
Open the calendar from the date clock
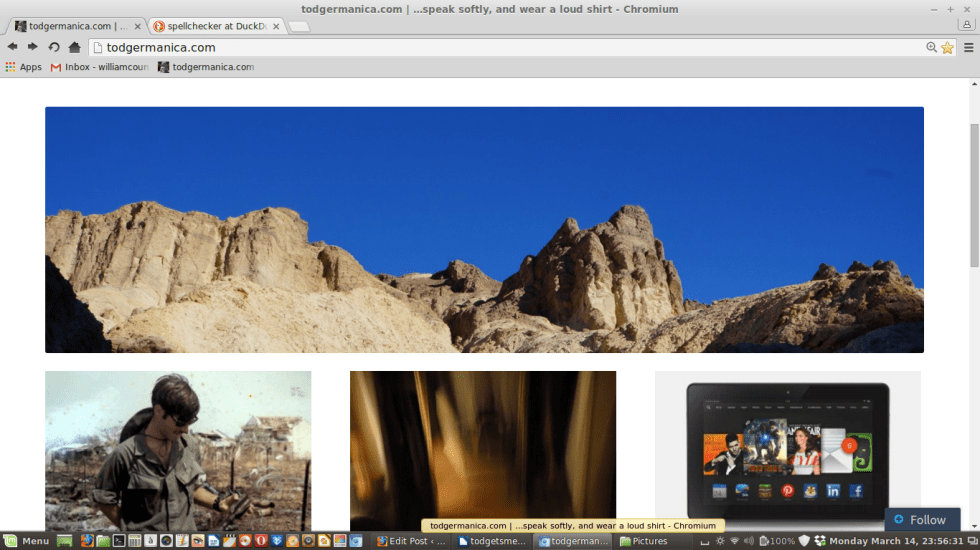(896, 541)
